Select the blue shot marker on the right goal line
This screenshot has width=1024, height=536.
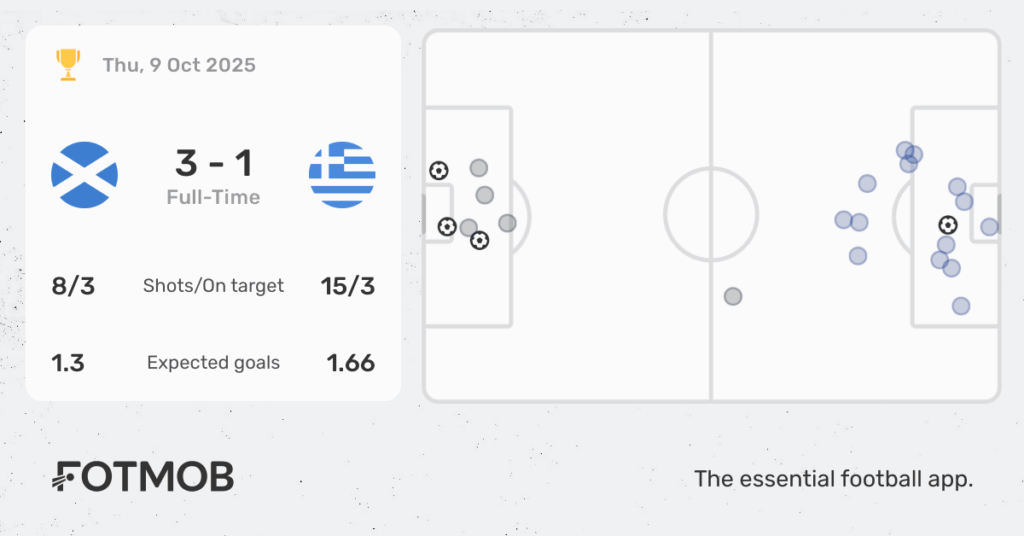pyautogui.click(x=989, y=227)
